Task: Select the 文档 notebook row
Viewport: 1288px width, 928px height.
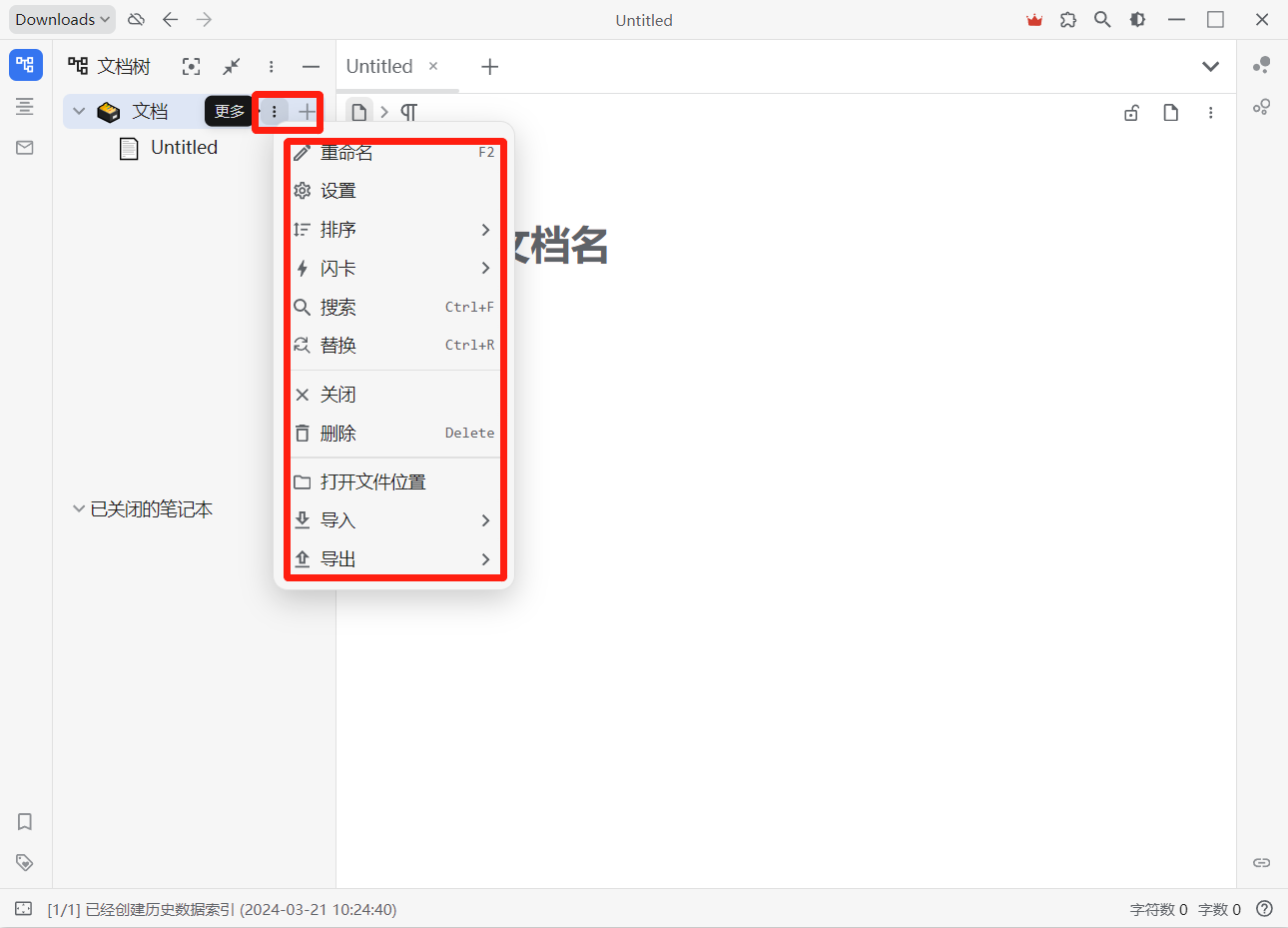Action: 193,111
